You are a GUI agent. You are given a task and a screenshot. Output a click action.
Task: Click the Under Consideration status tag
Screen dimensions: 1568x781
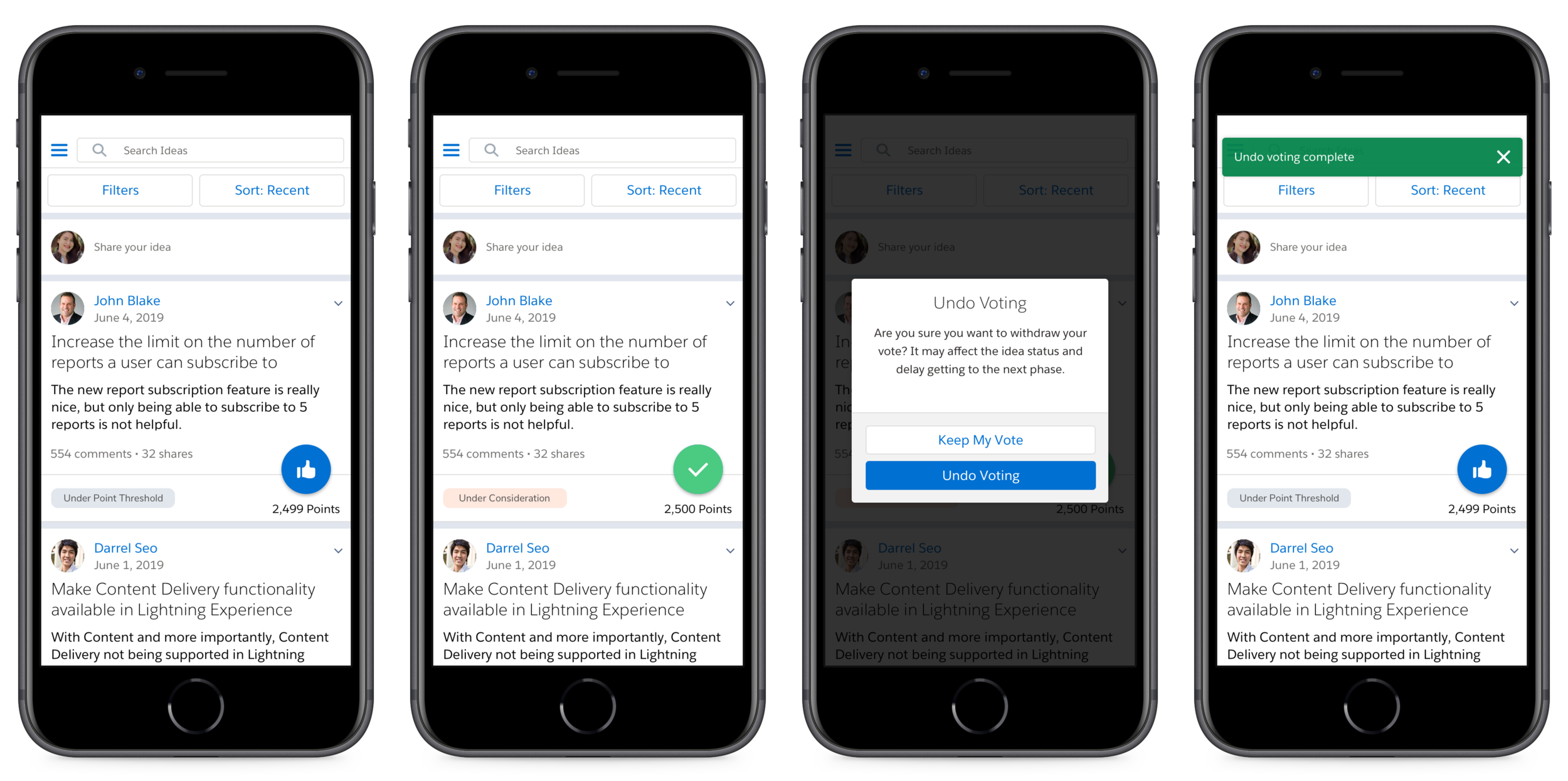pyautogui.click(x=502, y=497)
